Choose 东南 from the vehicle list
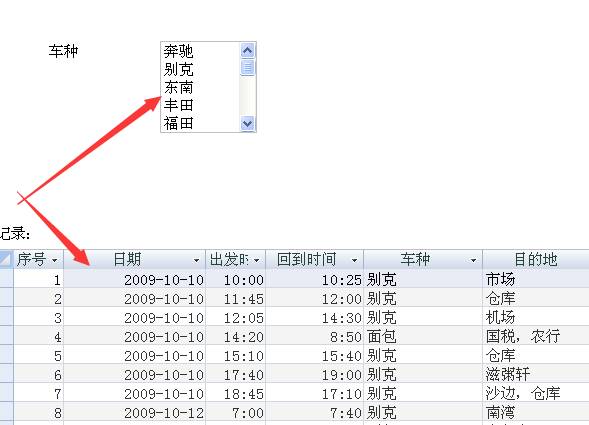The height and width of the screenshot is (425, 589). [x=178, y=87]
